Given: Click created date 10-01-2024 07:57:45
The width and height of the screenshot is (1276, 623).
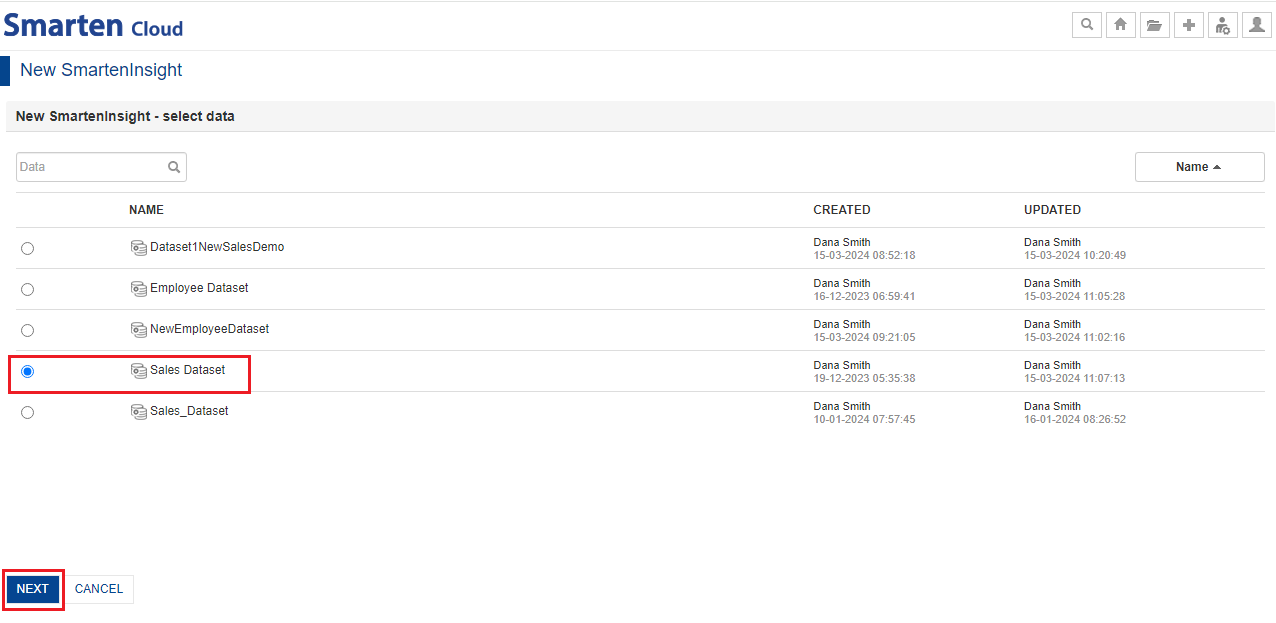Looking at the screenshot, I should click(864, 419).
